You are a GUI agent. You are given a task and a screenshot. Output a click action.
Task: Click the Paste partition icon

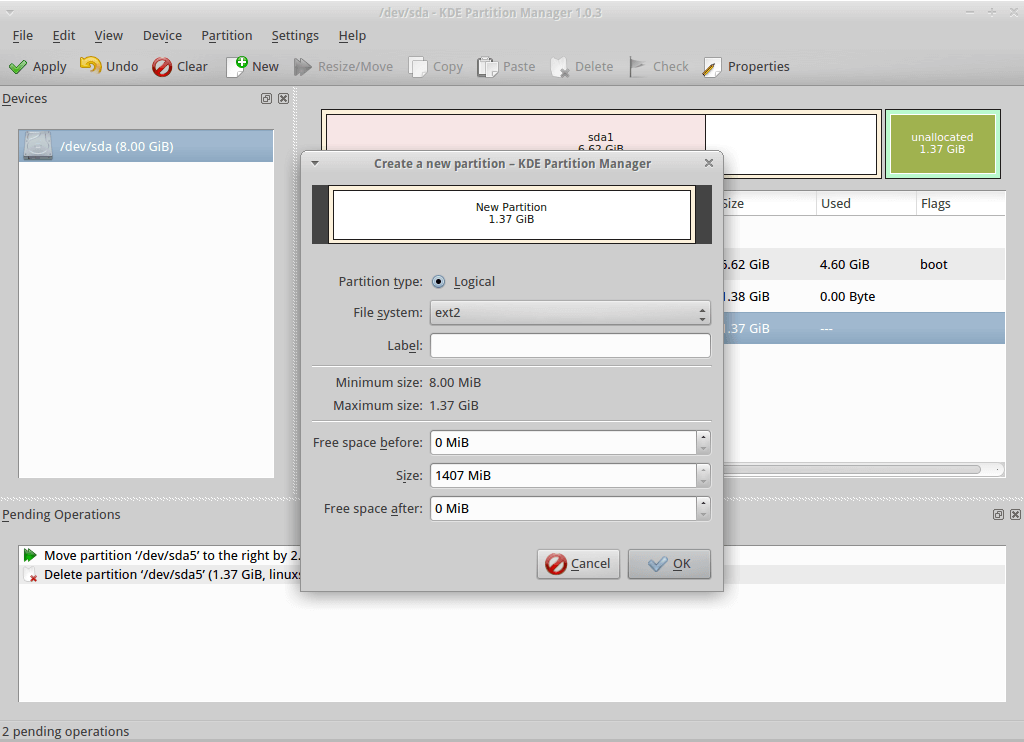[486, 66]
